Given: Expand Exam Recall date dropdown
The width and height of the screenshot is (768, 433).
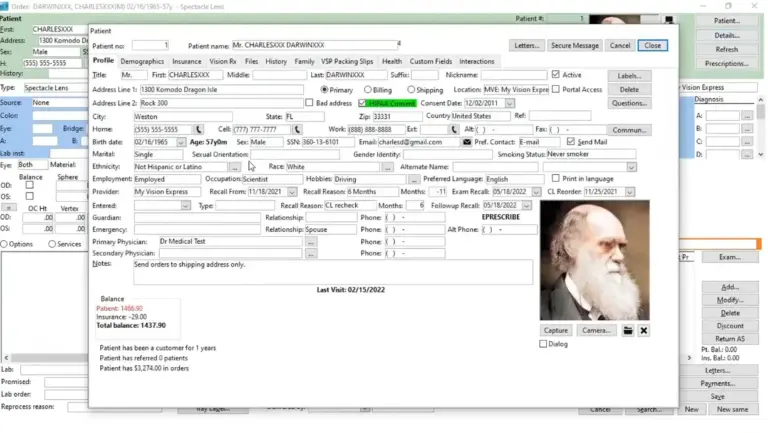Looking at the screenshot, I should click(x=536, y=192).
